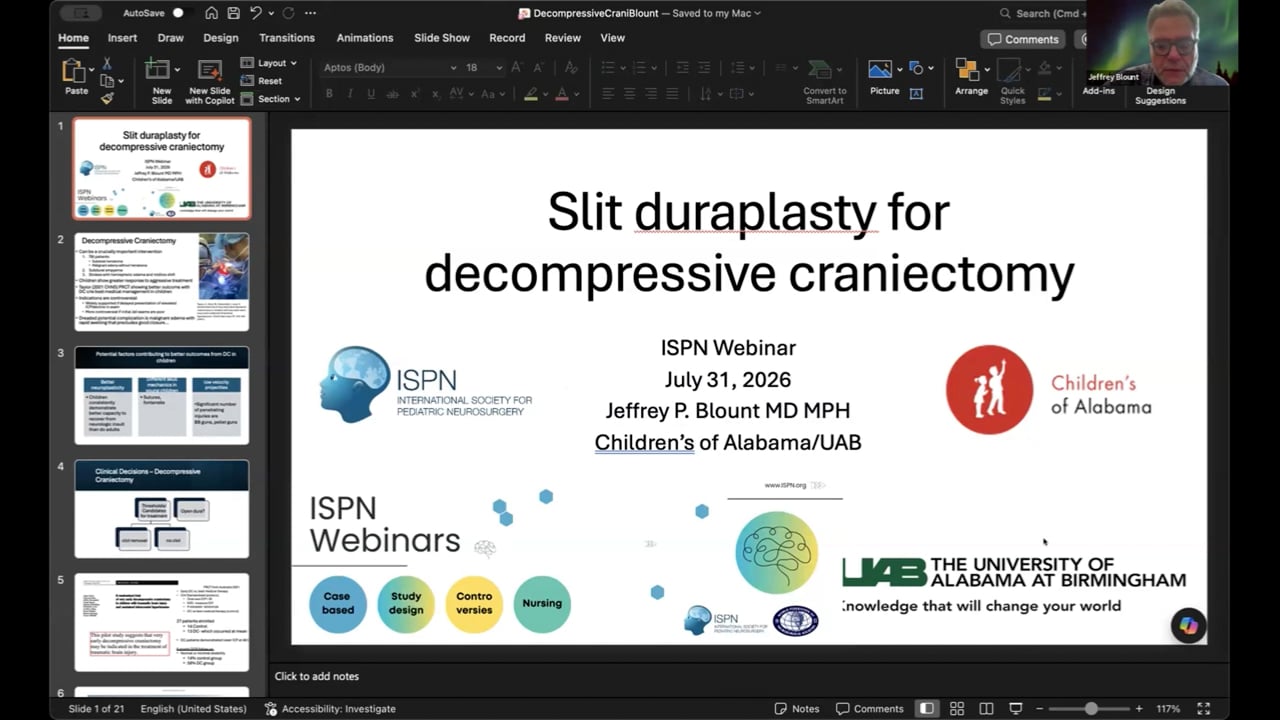Click the Center align icon
Screen dimensions: 1280x720
point(629,94)
